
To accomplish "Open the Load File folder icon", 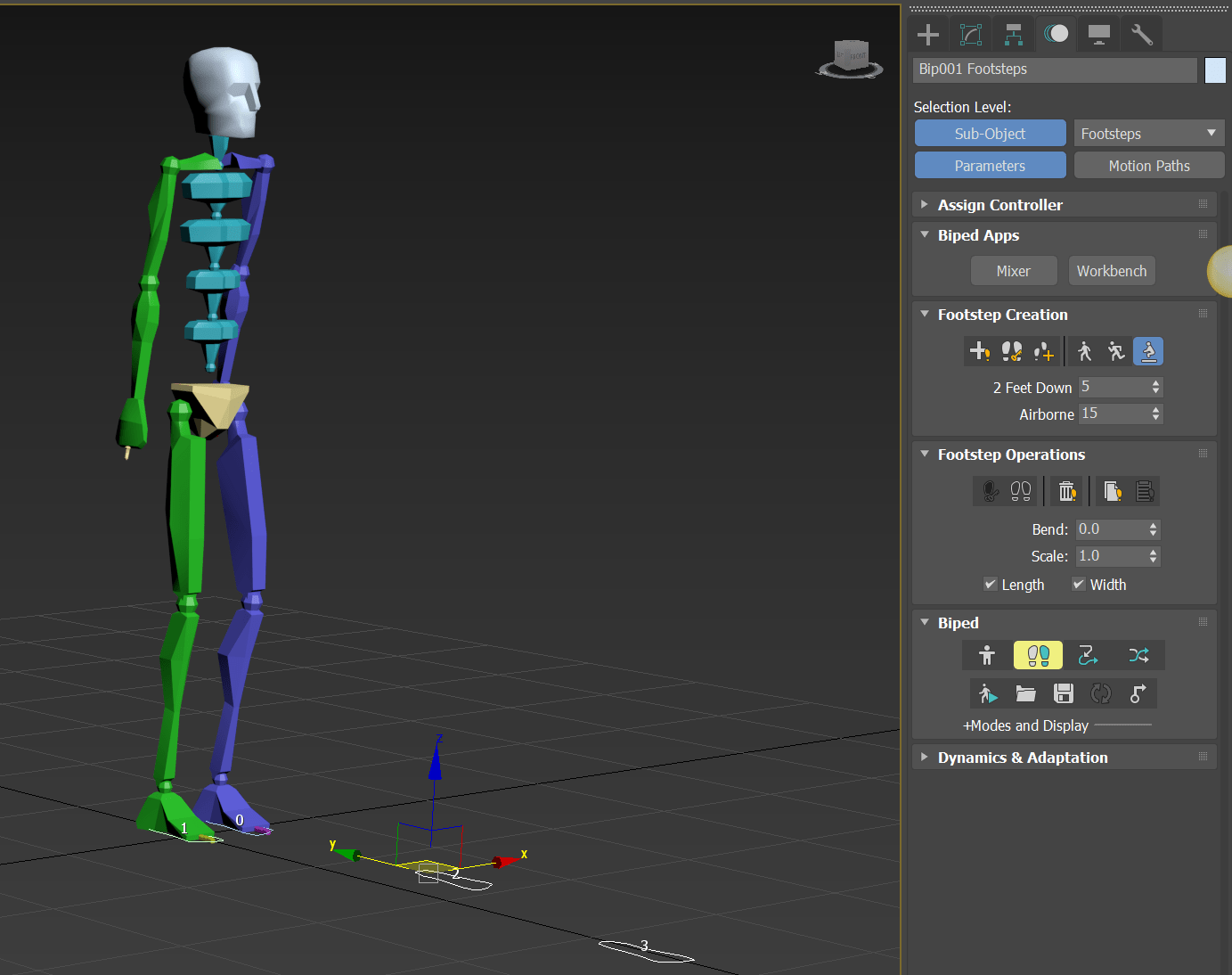I will [x=1026, y=693].
